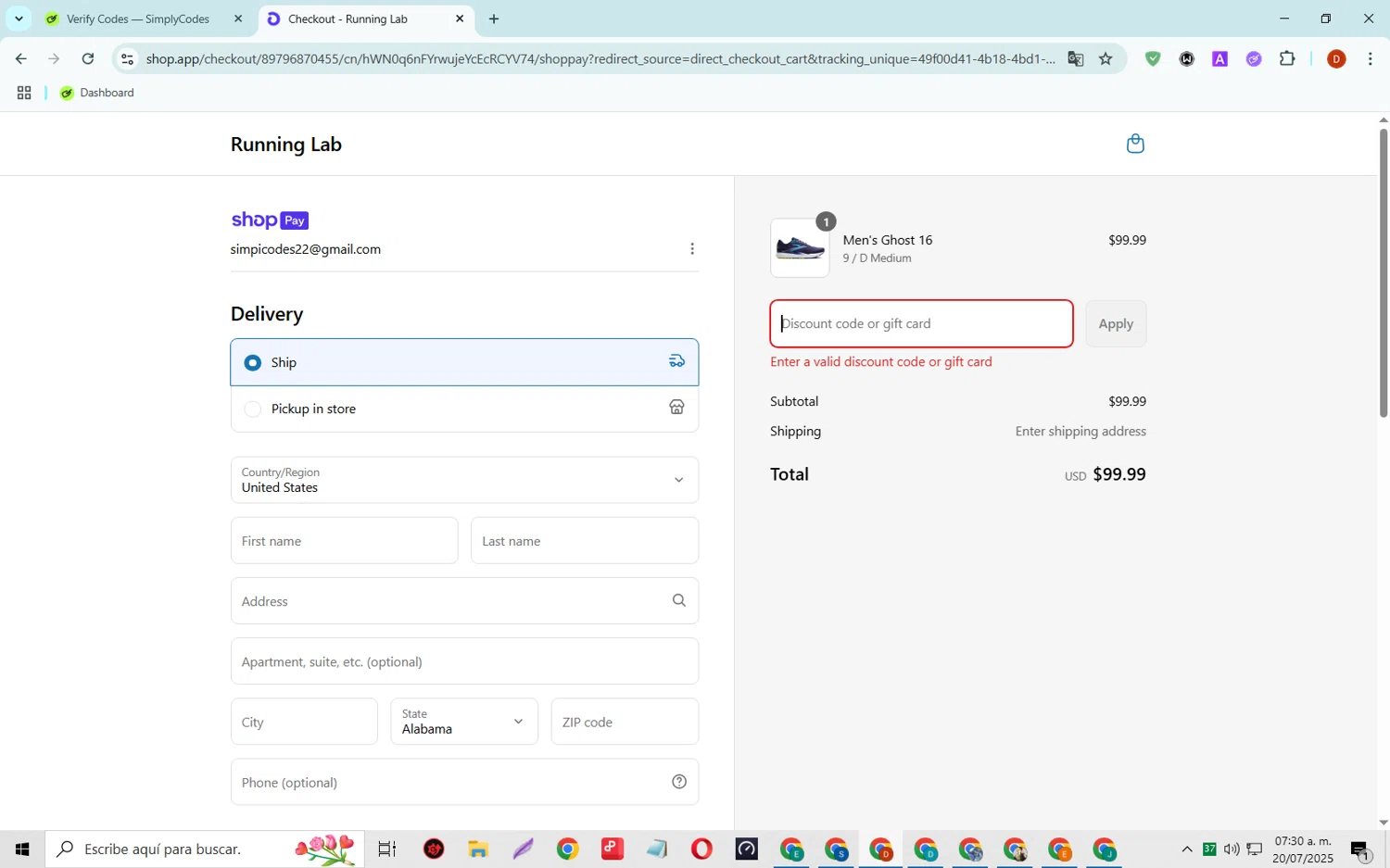Click the phone help question-mark icon
Image resolution: width=1390 pixels, height=868 pixels.
[x=679, y=782]
